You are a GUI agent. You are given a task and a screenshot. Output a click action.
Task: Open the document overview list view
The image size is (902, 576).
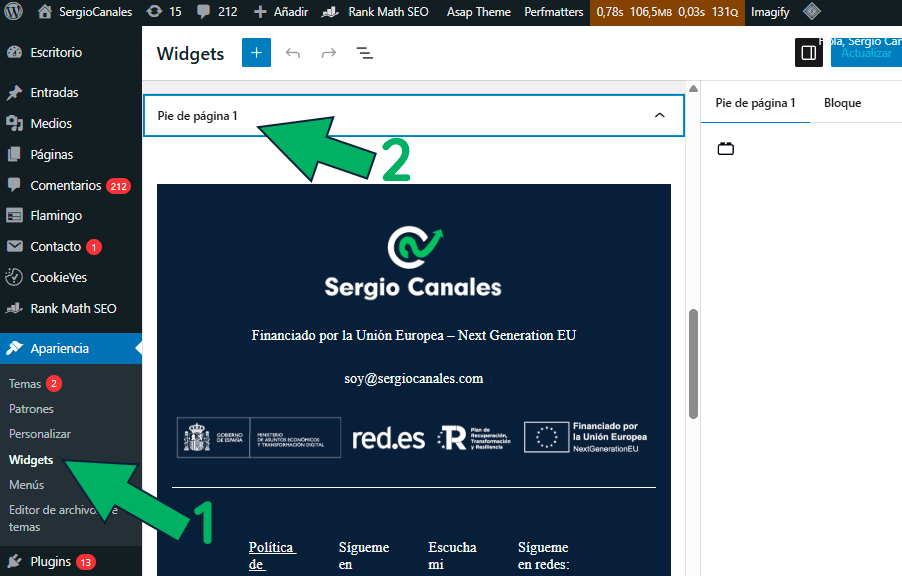364,53
